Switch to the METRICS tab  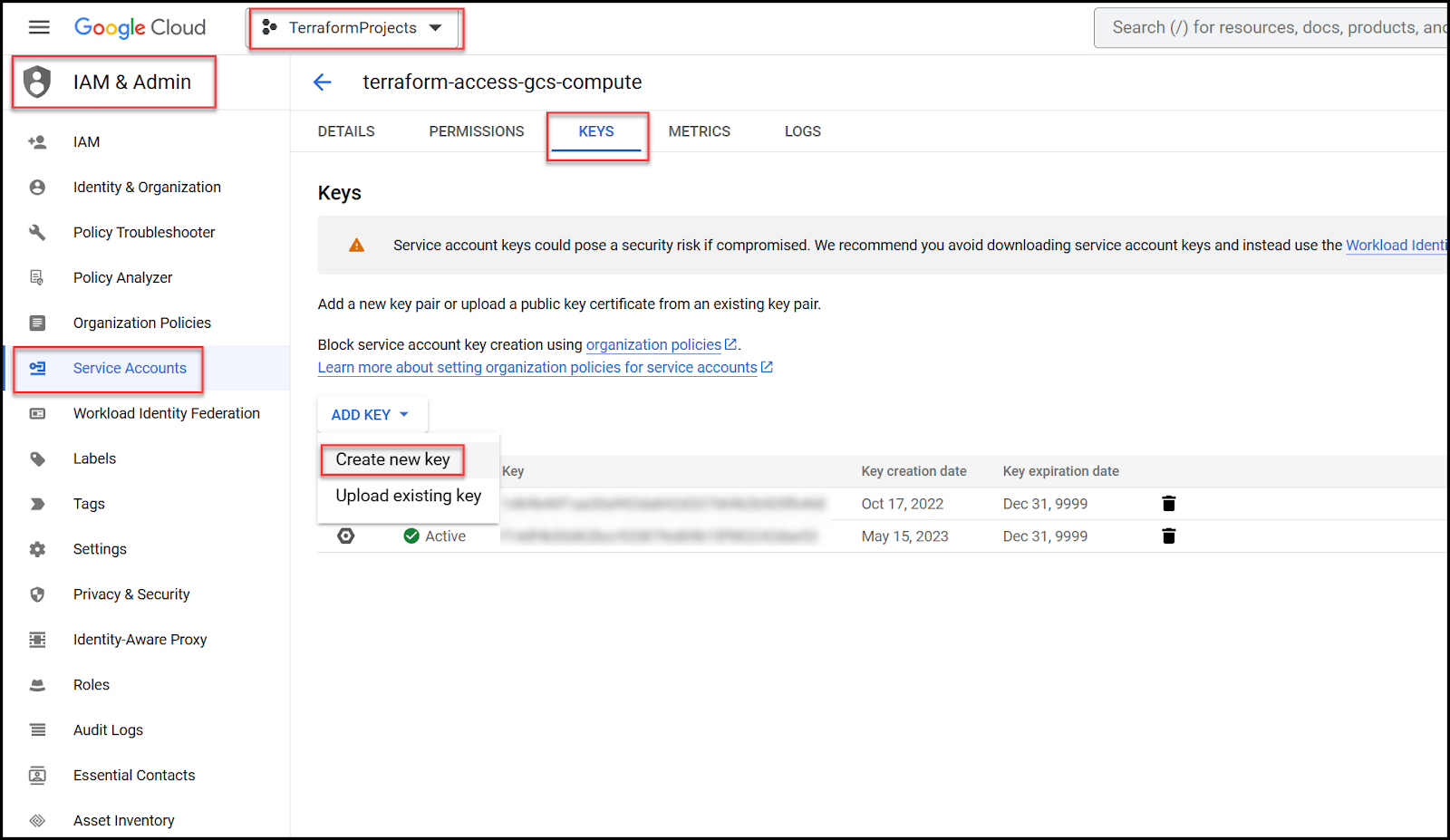[699, 130]
